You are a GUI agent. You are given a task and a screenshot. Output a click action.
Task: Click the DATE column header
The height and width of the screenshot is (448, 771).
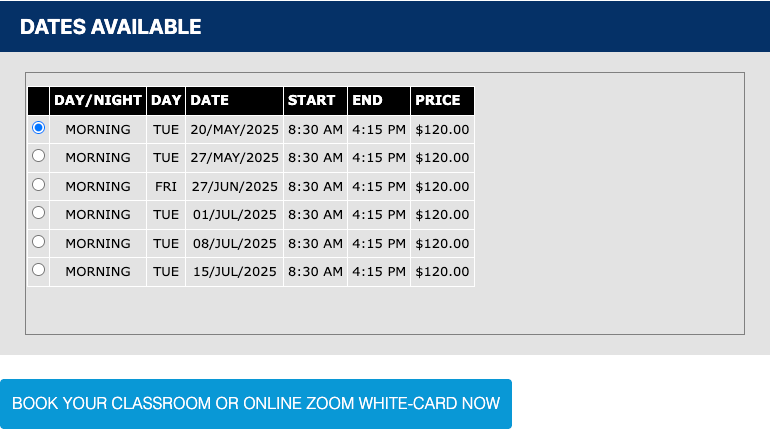(x=234, y=100)
